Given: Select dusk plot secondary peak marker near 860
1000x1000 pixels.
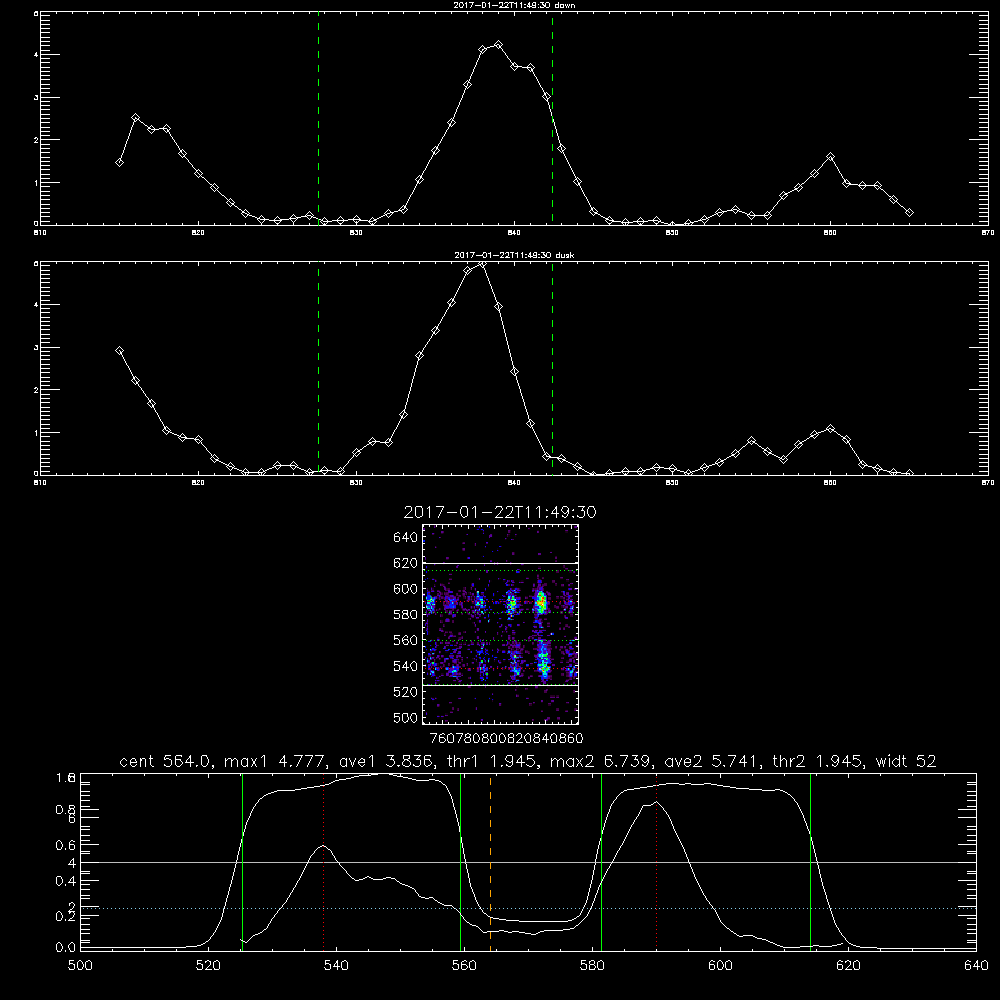Looking at the screenshot, I should 830,429.
